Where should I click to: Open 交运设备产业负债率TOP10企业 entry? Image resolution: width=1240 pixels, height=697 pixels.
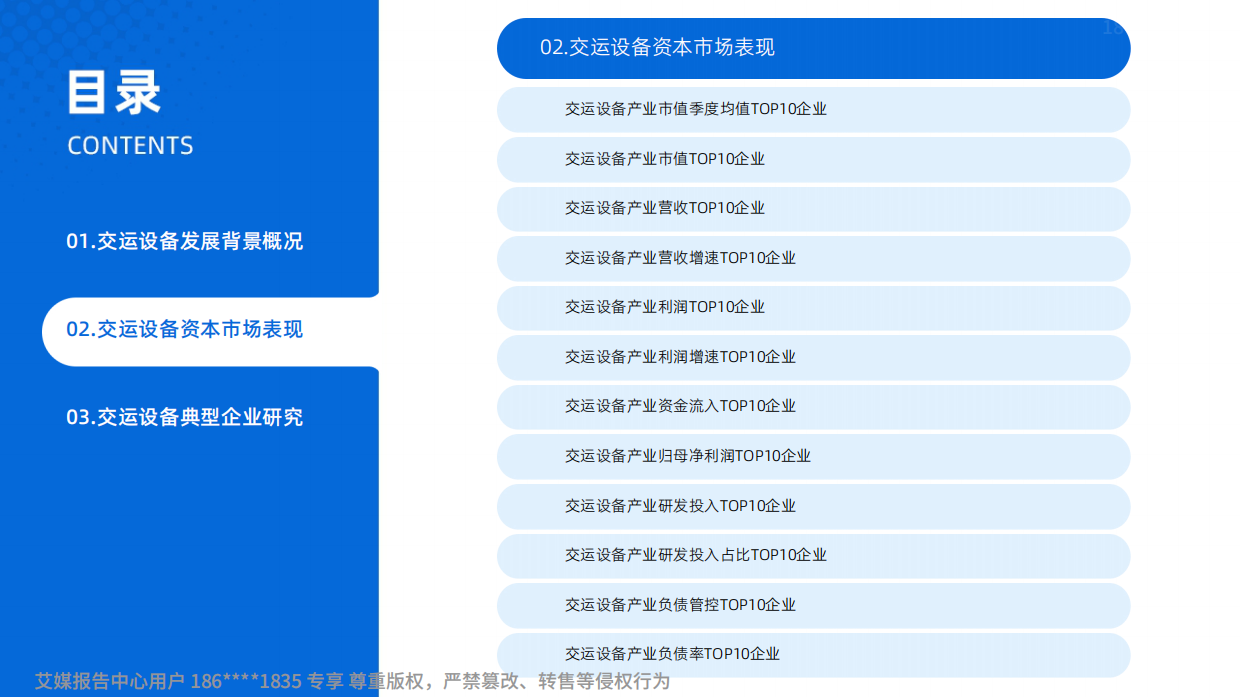(x=813, y=654)
